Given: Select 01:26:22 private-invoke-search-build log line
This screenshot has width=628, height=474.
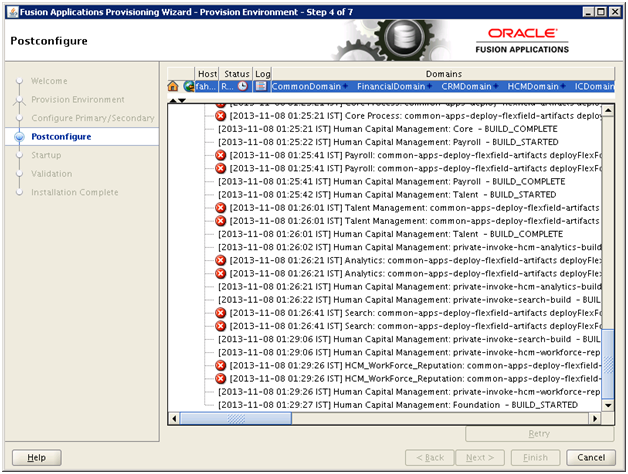Looking at the screenshot, I should [x=409, y=300].
